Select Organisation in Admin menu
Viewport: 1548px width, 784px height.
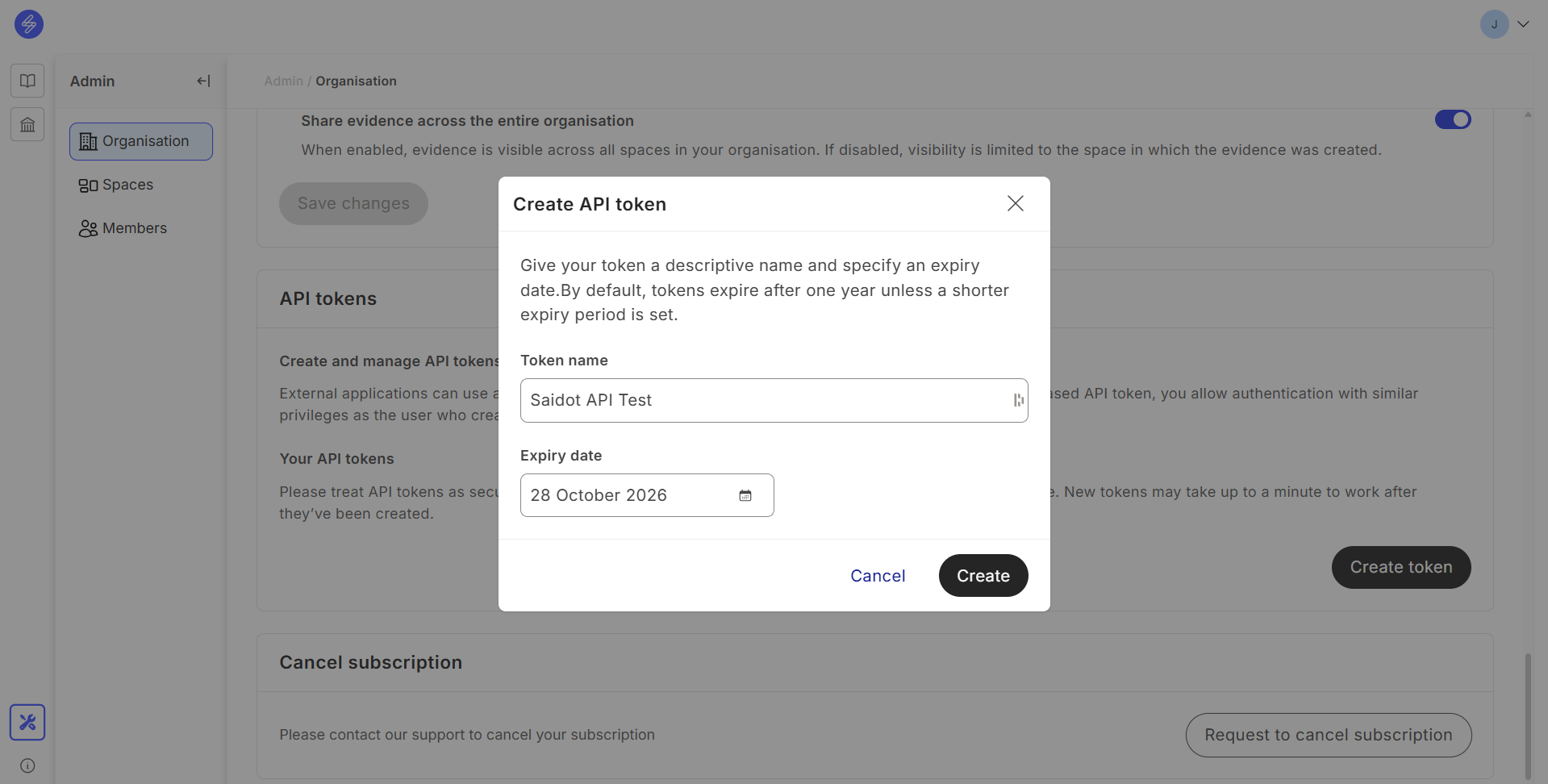141,141
